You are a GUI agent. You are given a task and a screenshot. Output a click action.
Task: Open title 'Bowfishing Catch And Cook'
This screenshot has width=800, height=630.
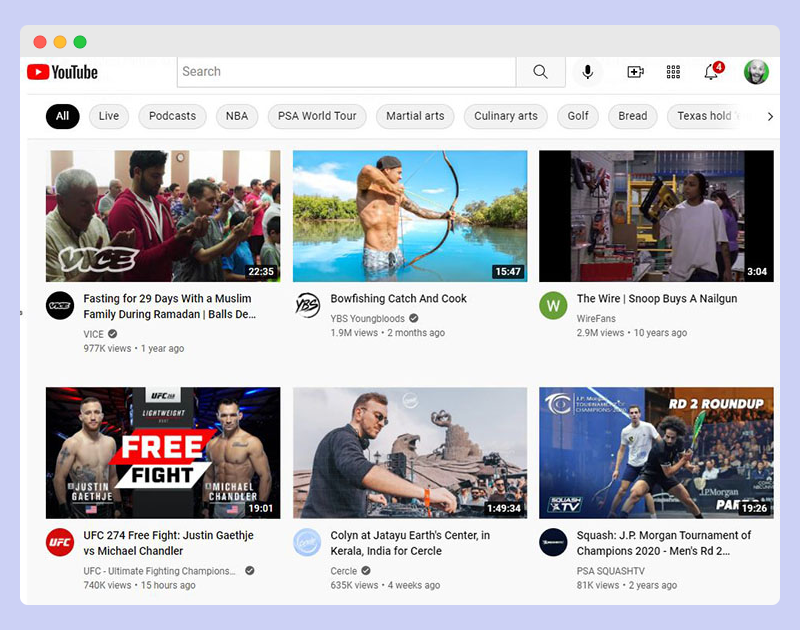[398, 298]
